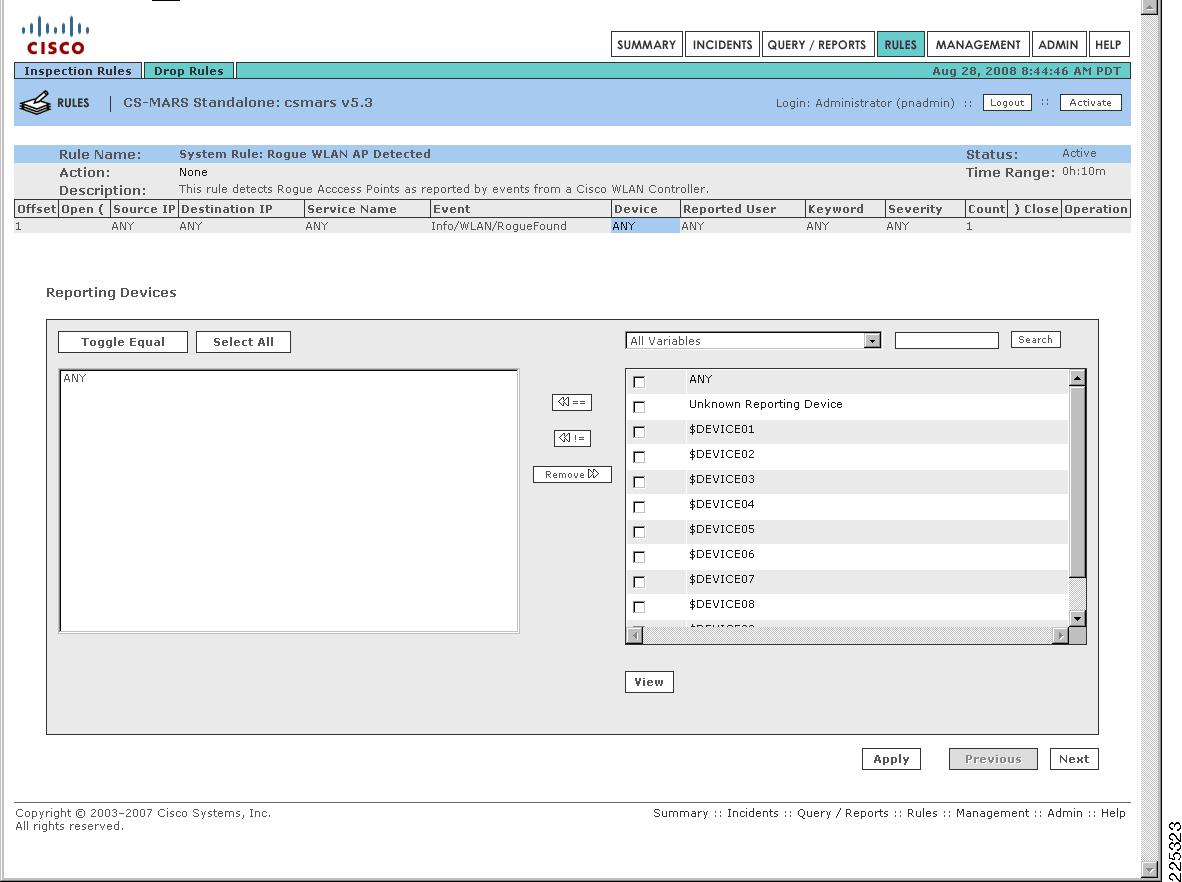Switch to Drop Rules subtab
Viewport: 1182px width, 882px height.
pyautogui.click(x=189, y=71)
